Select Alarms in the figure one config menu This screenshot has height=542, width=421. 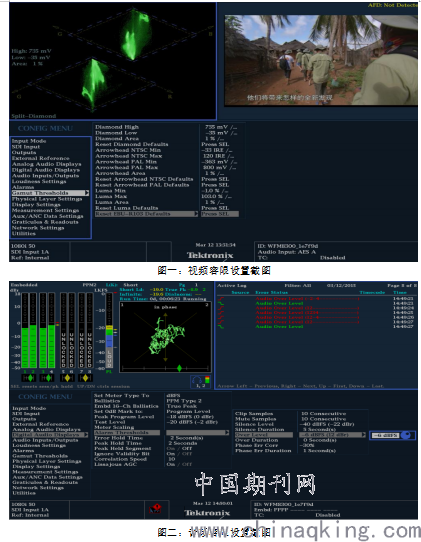point(23,187)
